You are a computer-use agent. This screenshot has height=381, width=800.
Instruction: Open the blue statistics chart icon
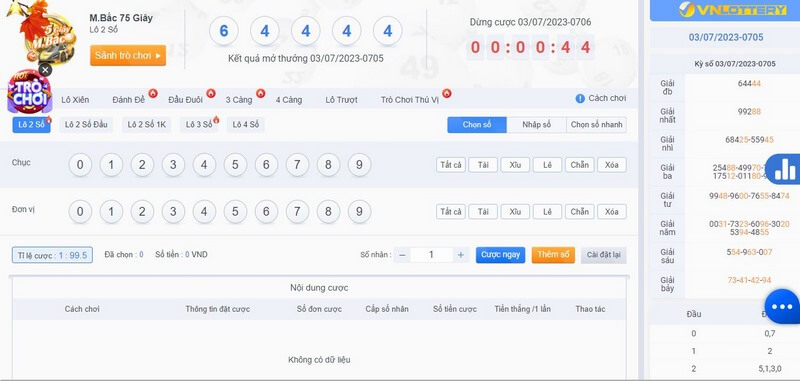pos(784,169)
